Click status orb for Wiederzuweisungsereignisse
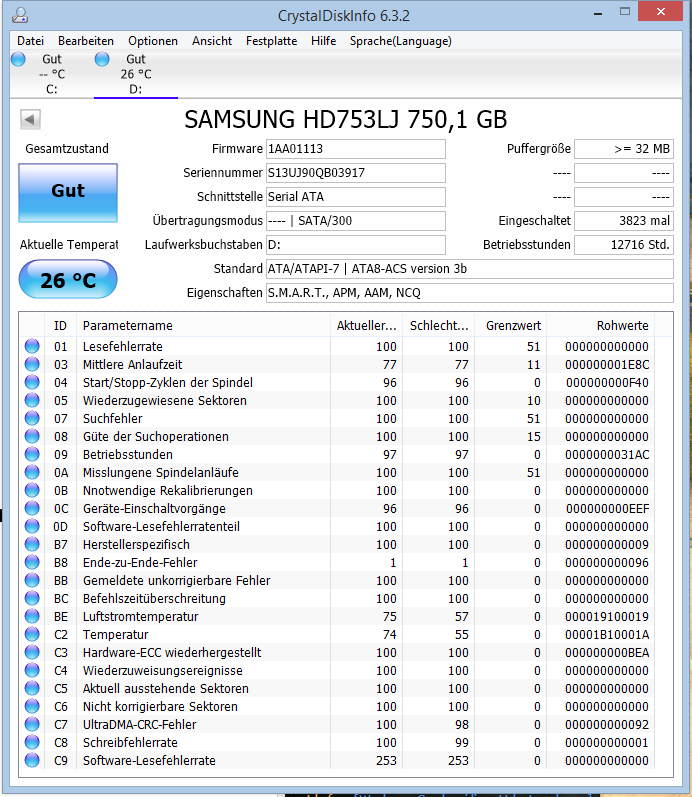The width and height of the screenshot is (692, 797). [32, 670]
